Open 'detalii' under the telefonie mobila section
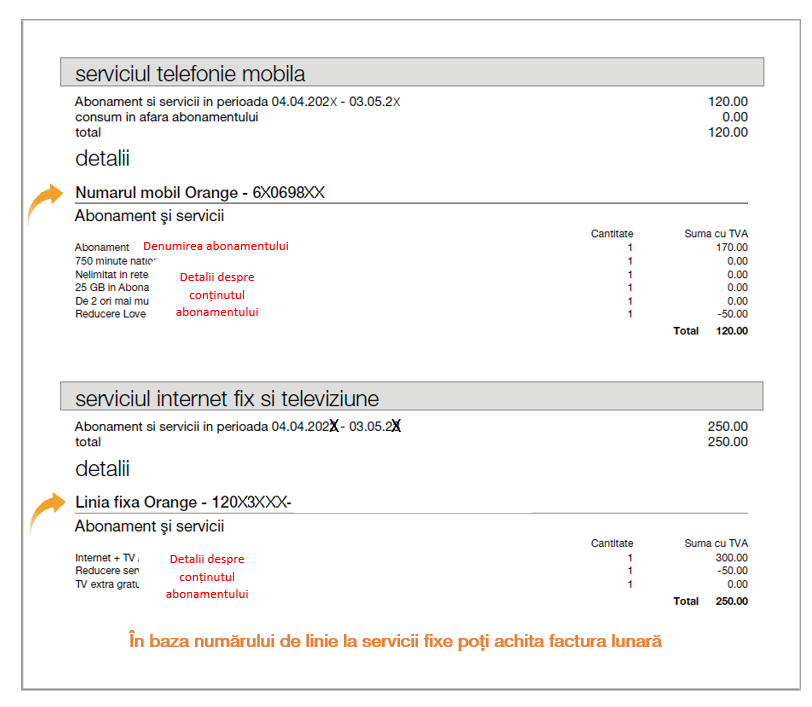Image resolution: width=812 pixels, height=707 pixels. tap(102, 158)
